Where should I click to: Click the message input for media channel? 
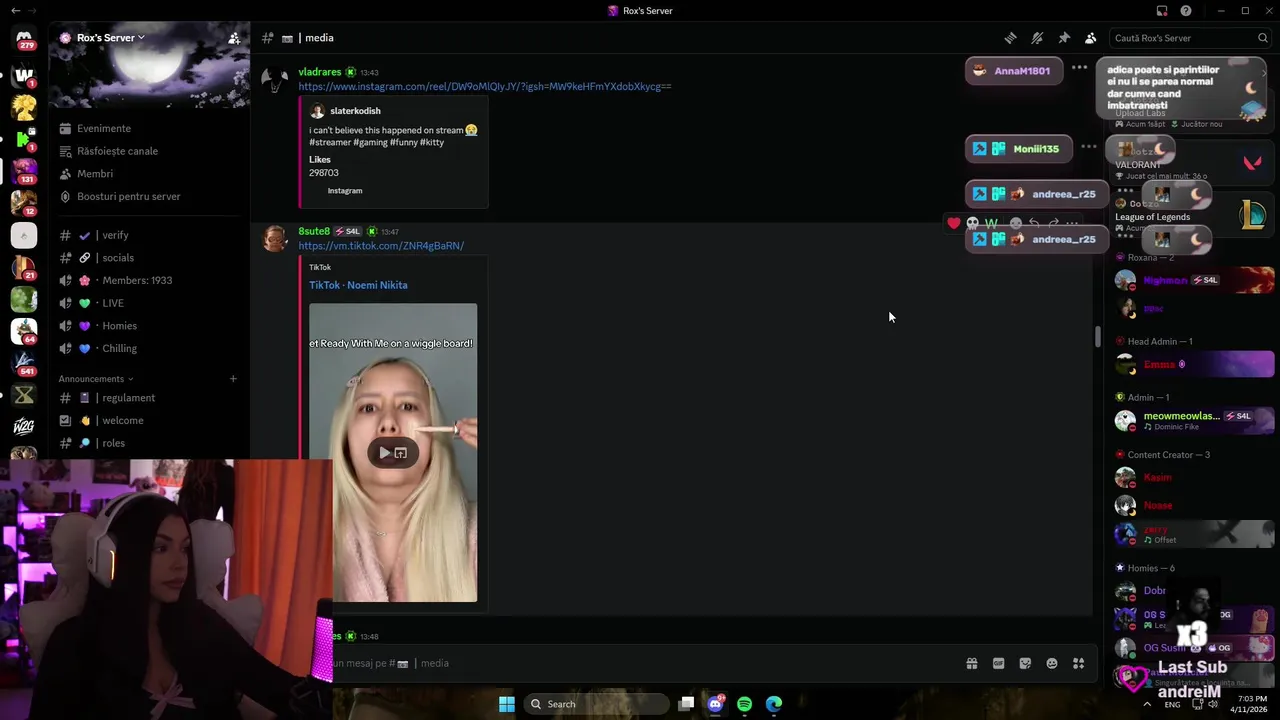pos(640,663)
